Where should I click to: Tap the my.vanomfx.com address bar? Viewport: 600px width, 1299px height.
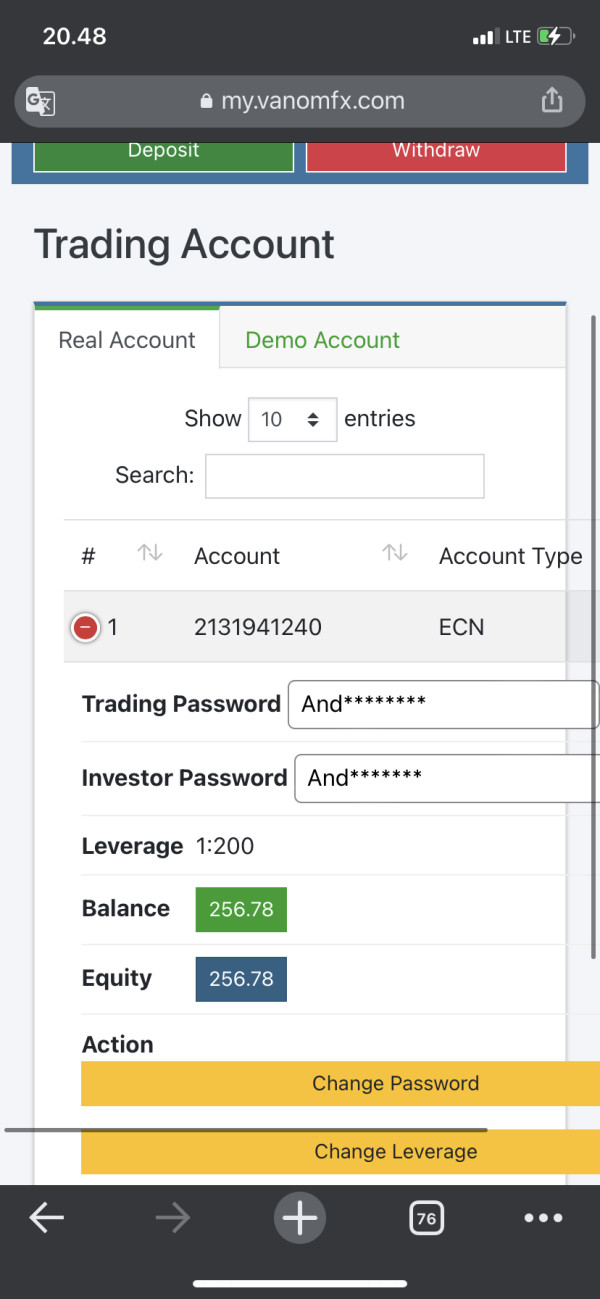[x=301, y=101]
